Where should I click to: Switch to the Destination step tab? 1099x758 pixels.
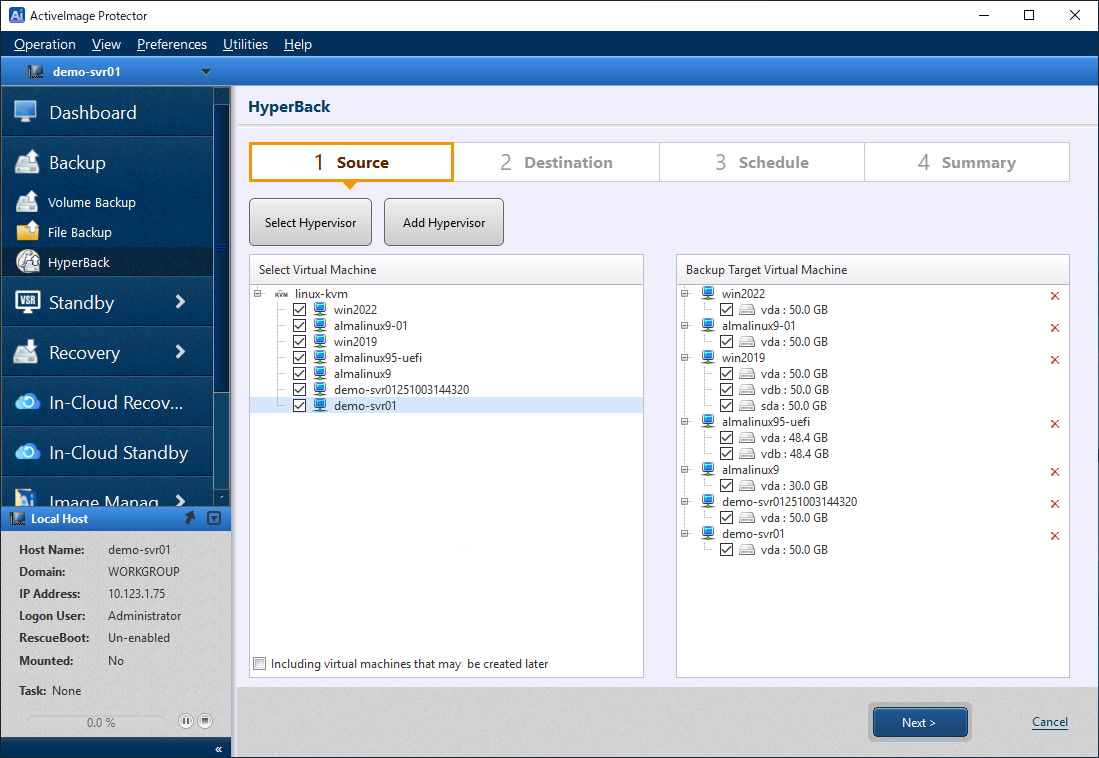556,162
